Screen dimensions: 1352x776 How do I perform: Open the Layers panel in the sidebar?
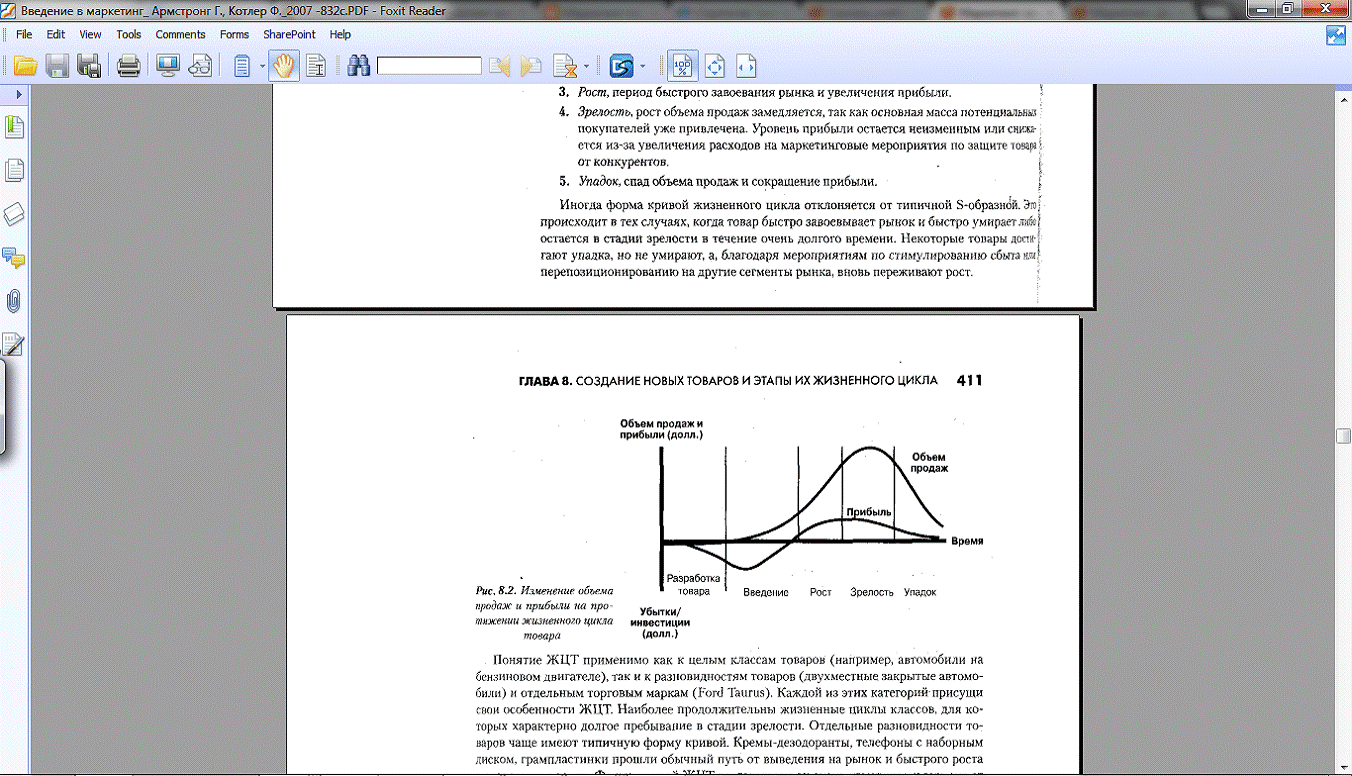15,215
